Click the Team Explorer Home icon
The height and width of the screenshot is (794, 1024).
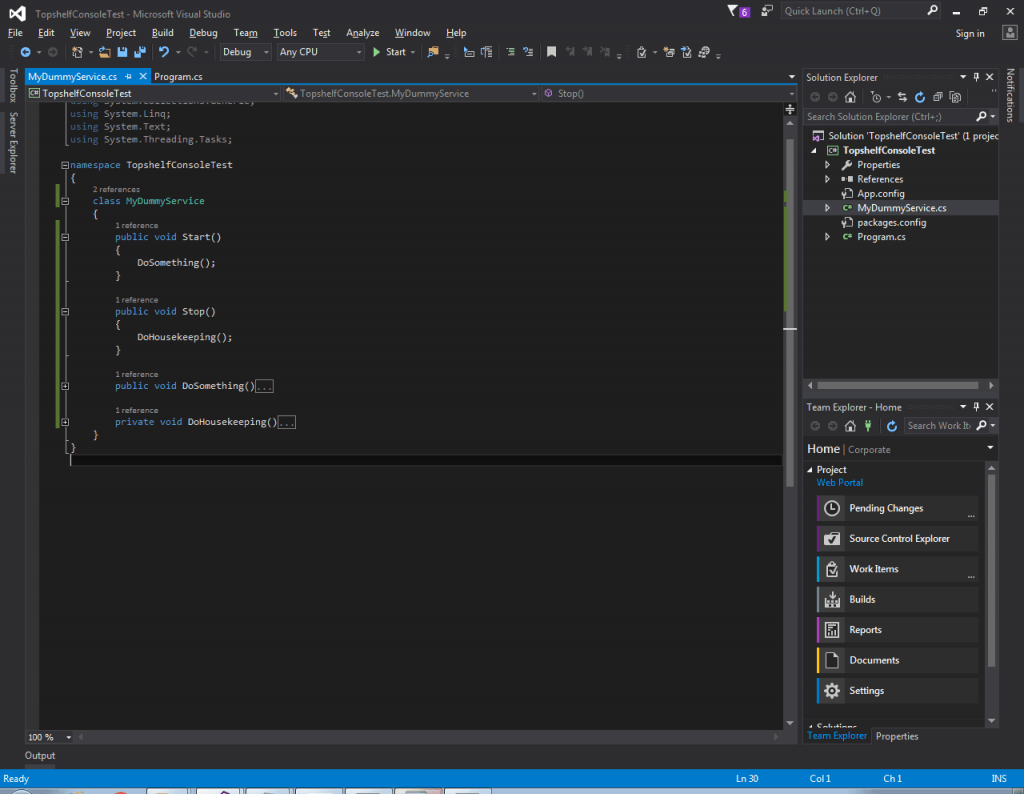(850, 426)
